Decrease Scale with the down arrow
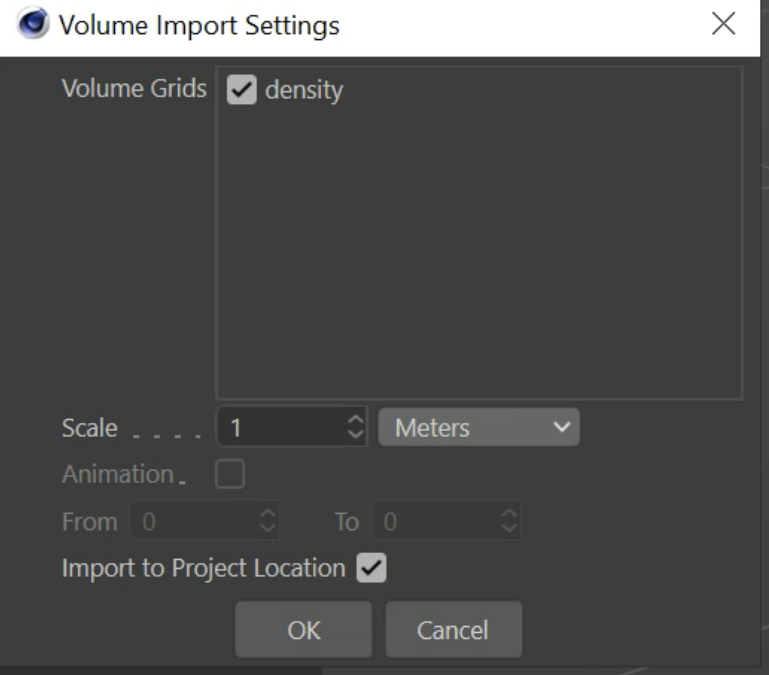Screen dimensions: 769x675 click(x=354, y=435)
